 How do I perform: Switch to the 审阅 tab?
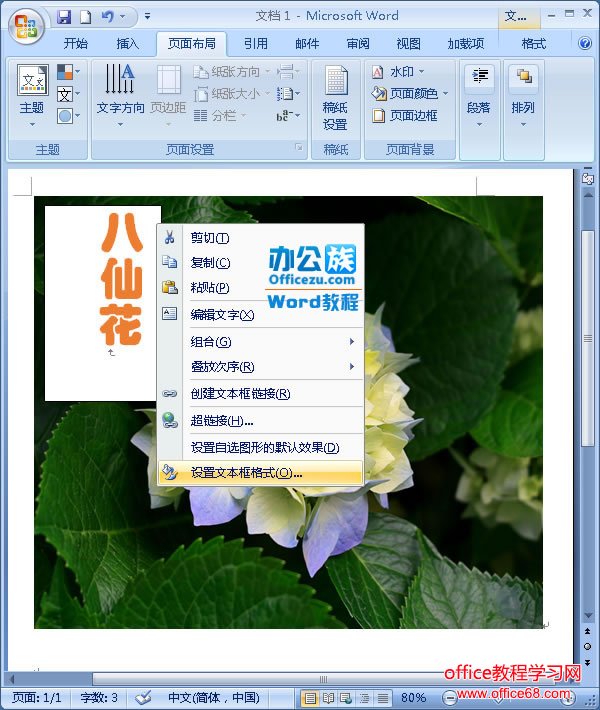(358, 43)
